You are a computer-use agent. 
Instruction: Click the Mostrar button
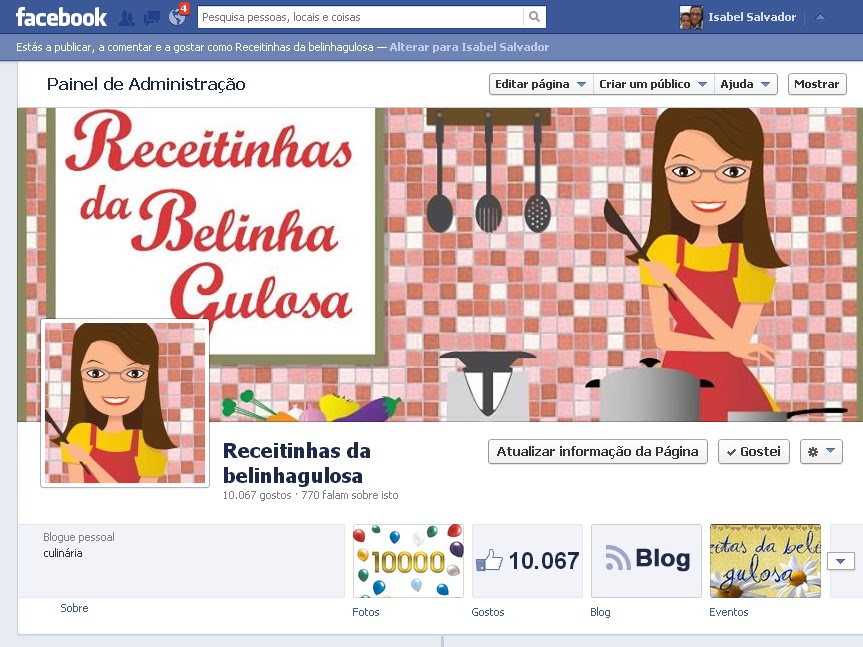(817, 84)
